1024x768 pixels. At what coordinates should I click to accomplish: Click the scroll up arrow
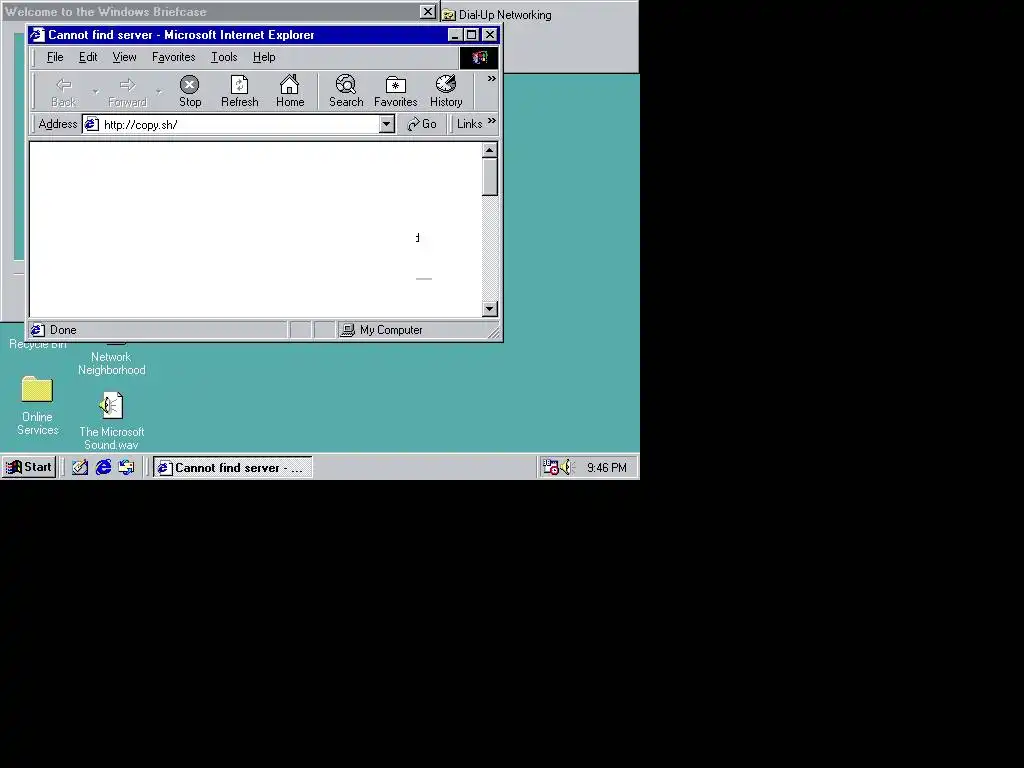490,150
